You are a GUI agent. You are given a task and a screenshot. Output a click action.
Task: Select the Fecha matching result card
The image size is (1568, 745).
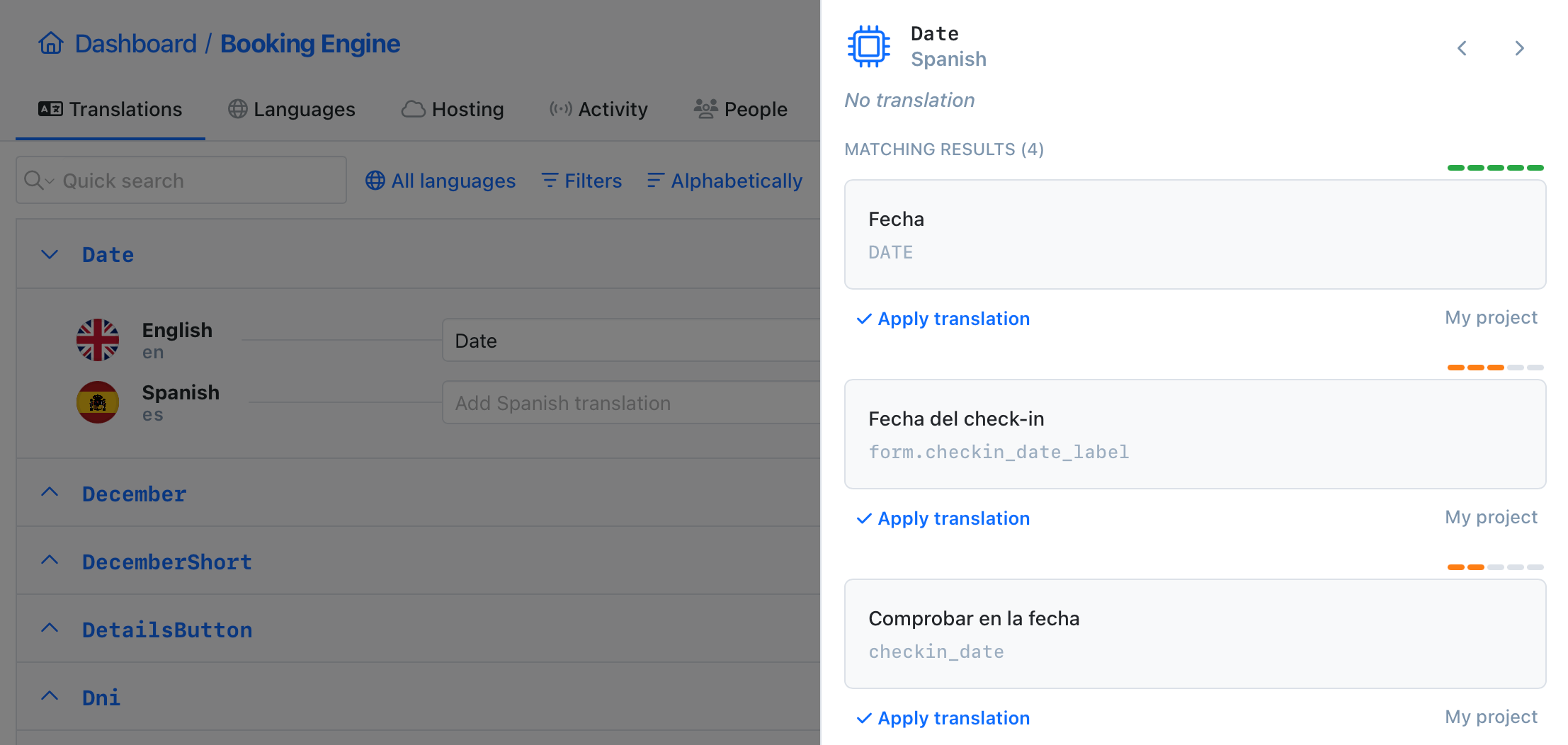tap(1195, 234)
